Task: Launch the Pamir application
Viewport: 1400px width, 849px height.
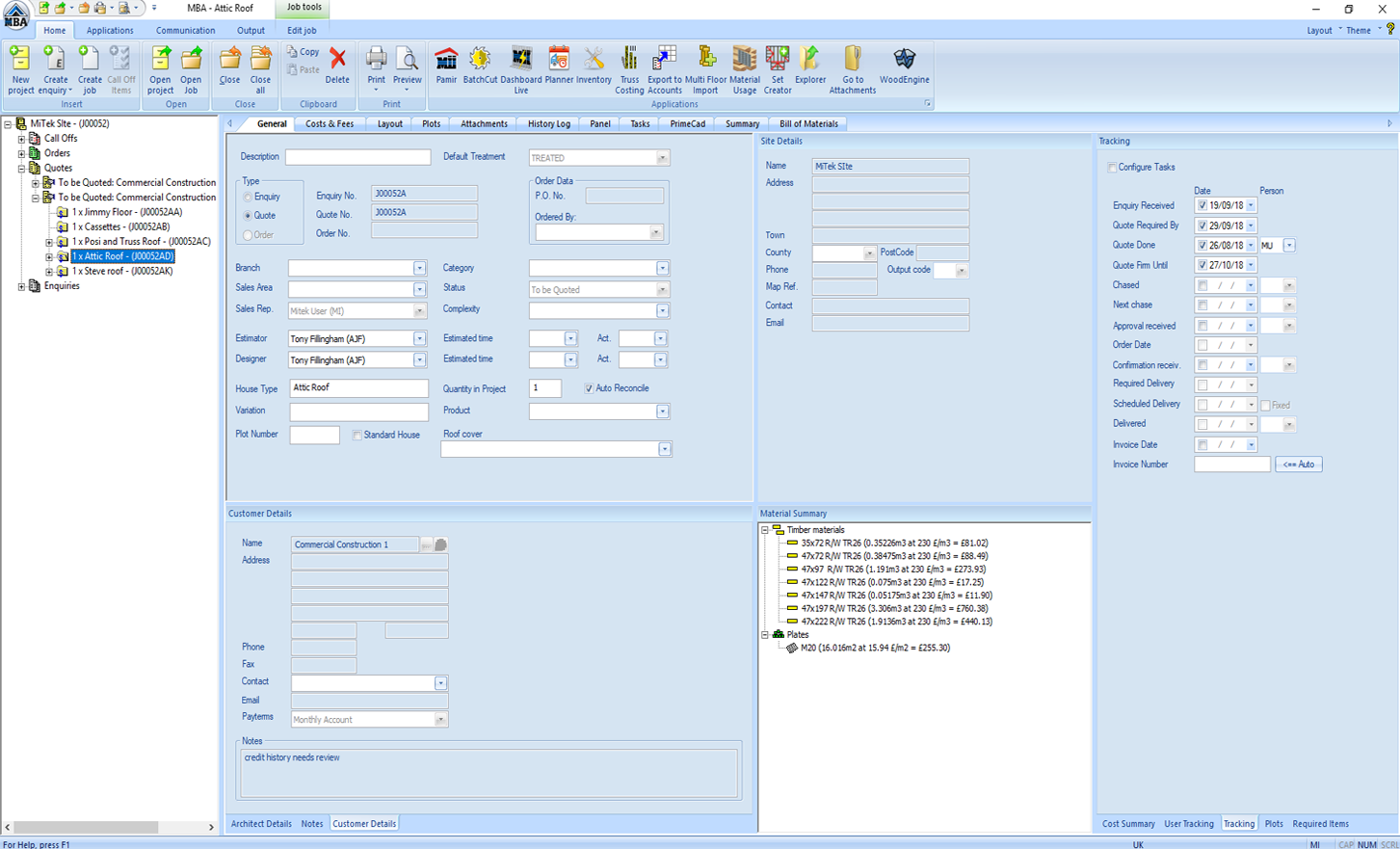Action: [446, 66]
